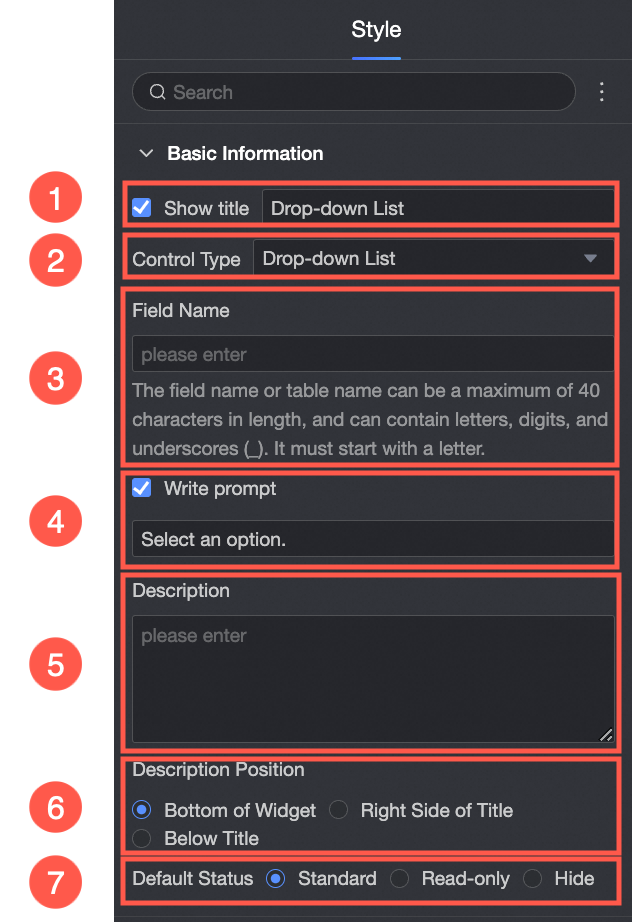This screenshot has width=632, height=922.
Task: Click the search magnifier icon
Action: [157, 92]
